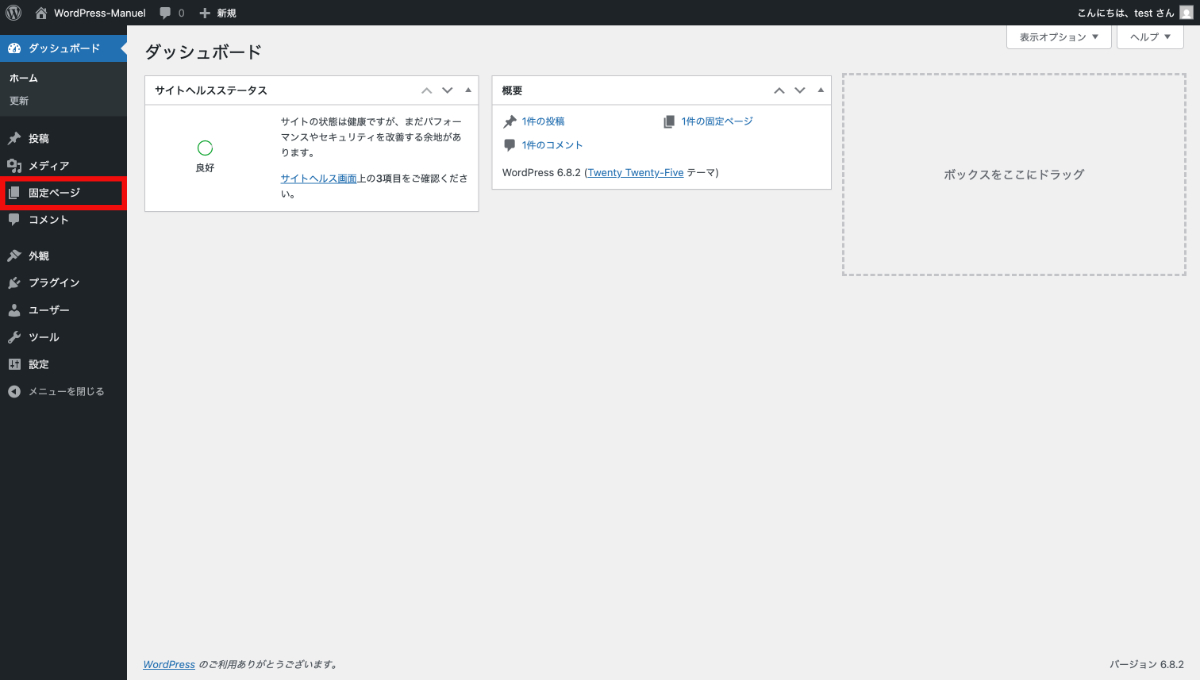1200x680 pixels.
Task: Click the ボックスをここにドラッグ drop zone
Action: (x=1013, y=174)
